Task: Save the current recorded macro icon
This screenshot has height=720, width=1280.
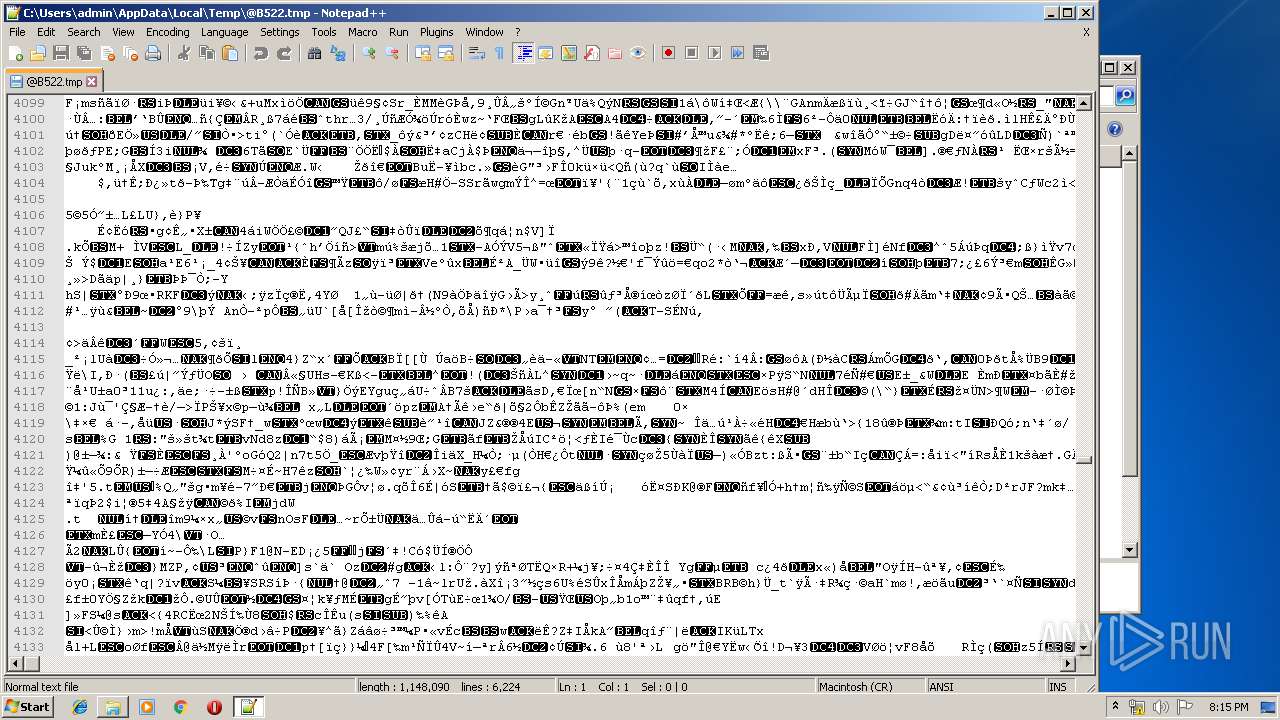Action: pyautogui.click(x=761, y=53)
